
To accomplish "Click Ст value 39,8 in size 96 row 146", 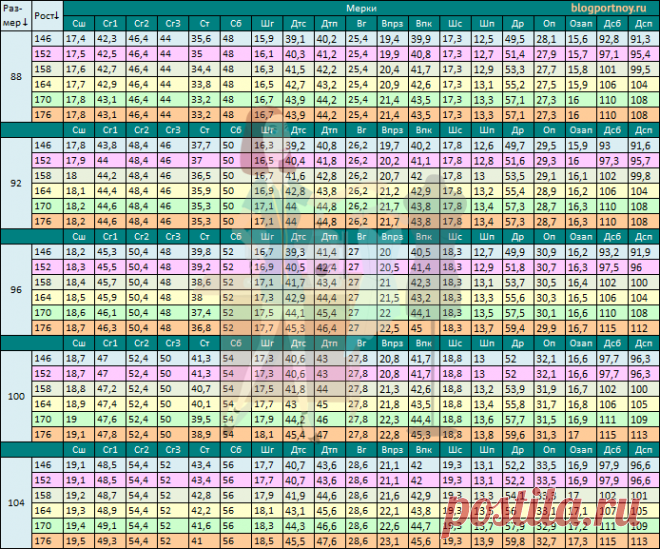I will point(204,252).
